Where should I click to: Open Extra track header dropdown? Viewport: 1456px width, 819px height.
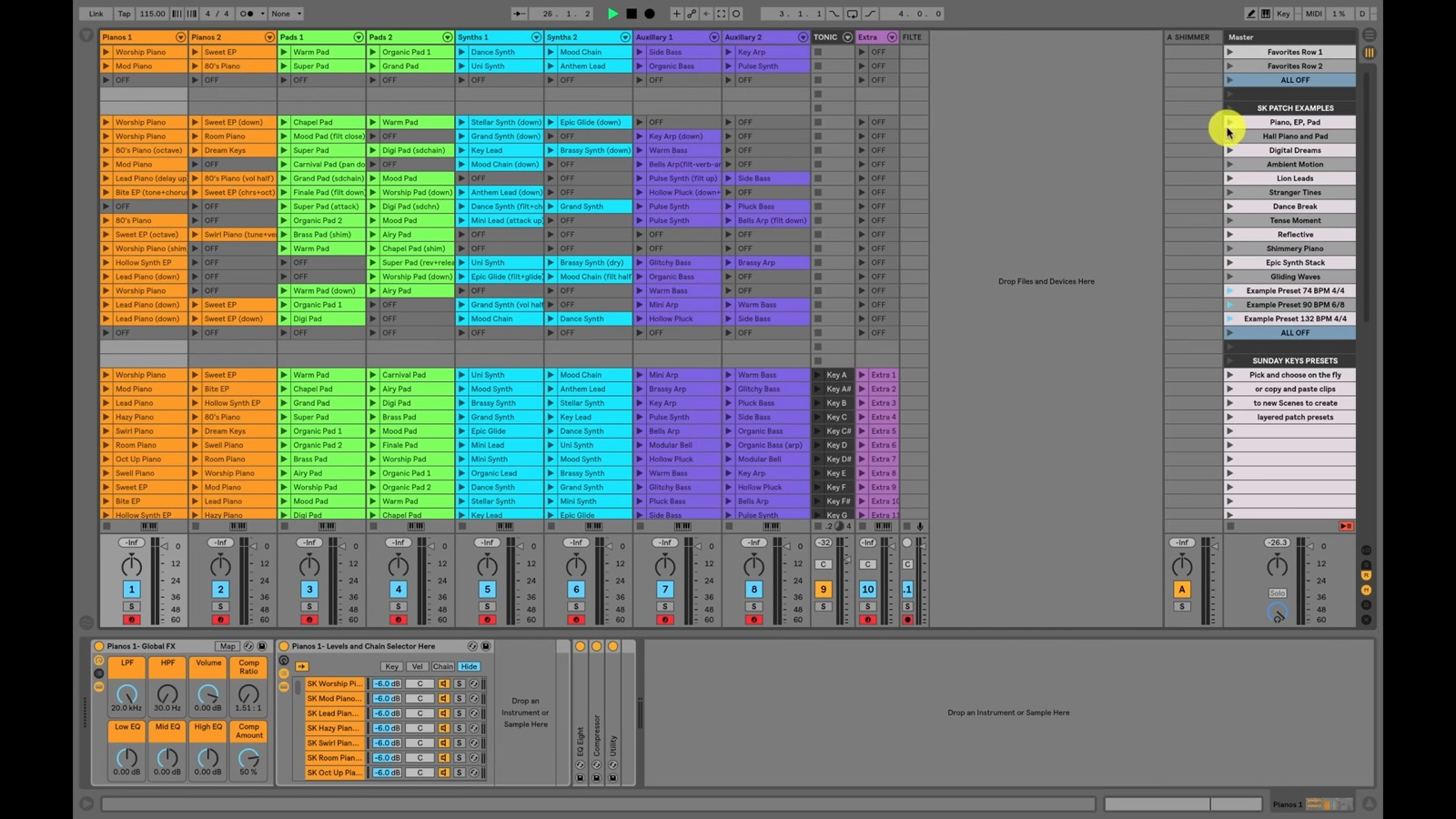click(892, 37)
